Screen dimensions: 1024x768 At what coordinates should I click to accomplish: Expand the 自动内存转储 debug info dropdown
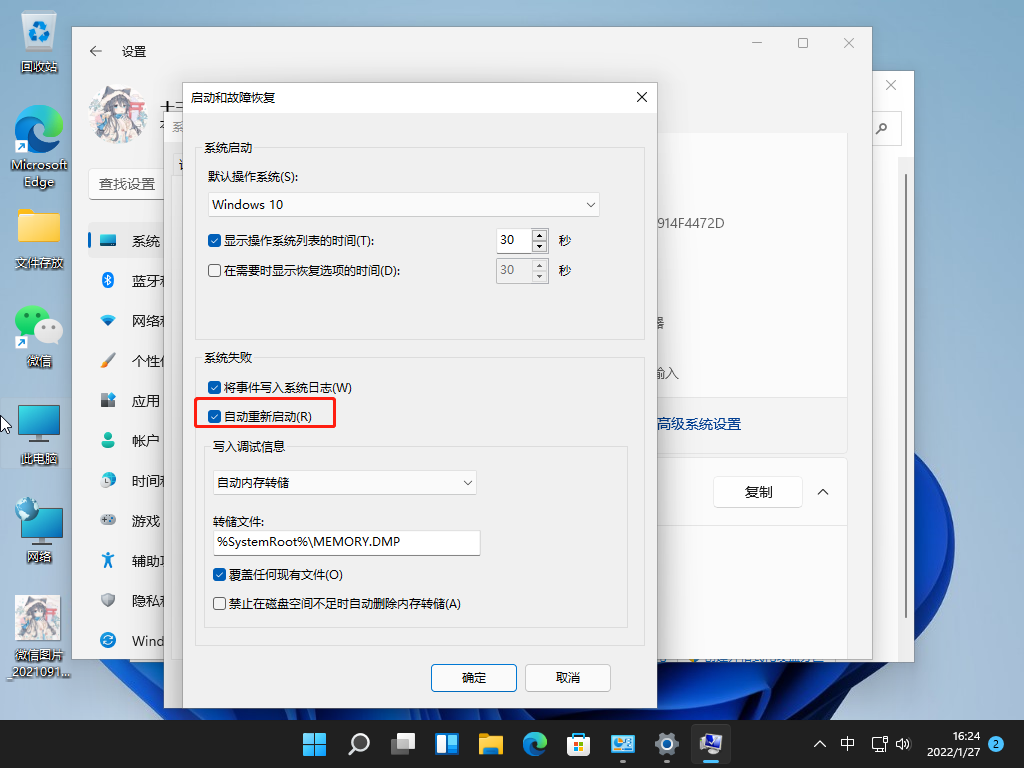(345, 482)
